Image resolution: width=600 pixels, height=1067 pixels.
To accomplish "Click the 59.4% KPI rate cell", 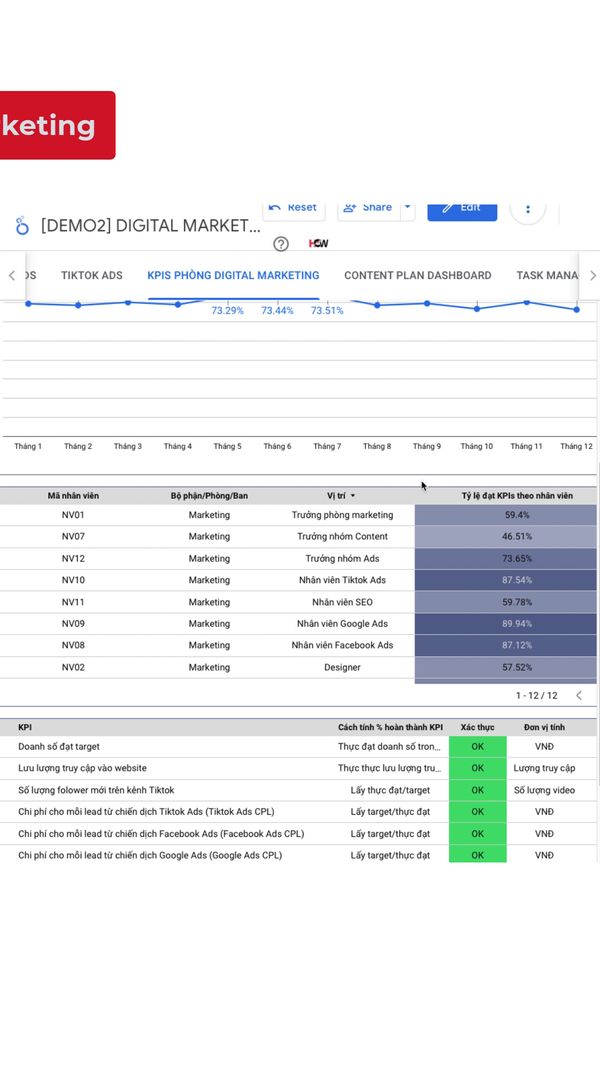I will [505, 515].
